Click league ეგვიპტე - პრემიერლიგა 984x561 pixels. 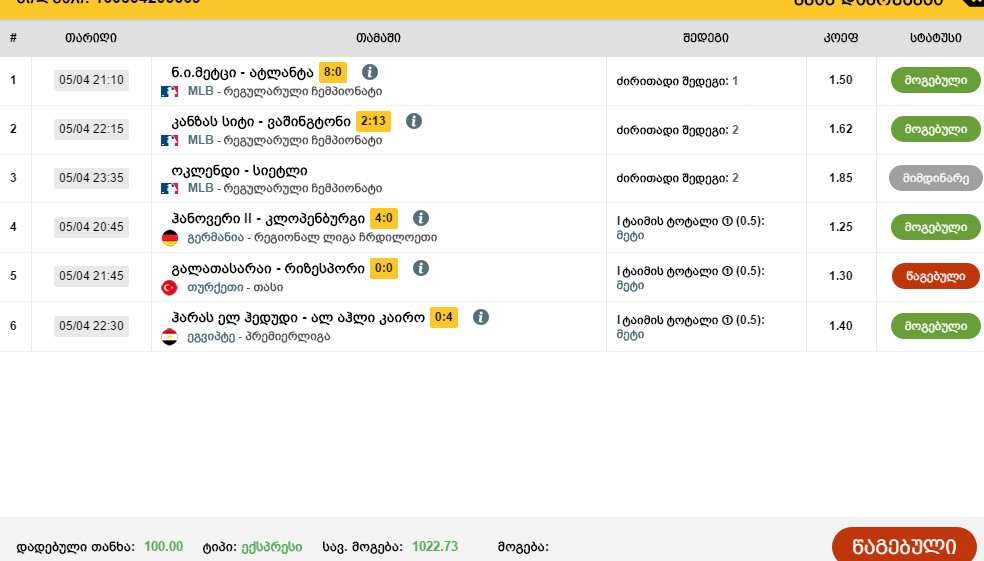pos(259,337)
